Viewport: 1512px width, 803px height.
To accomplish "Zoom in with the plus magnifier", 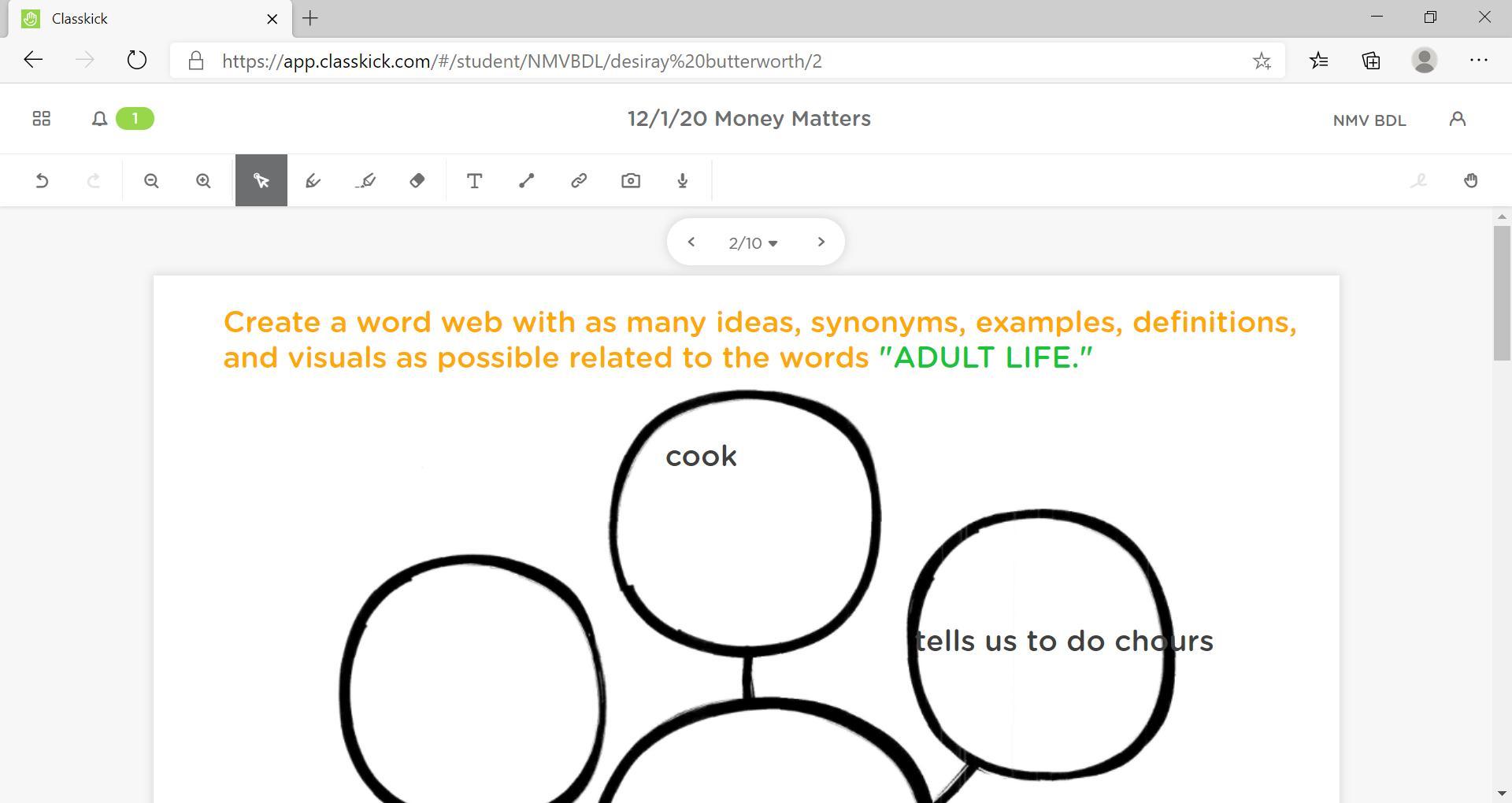I will click(203, 181).
